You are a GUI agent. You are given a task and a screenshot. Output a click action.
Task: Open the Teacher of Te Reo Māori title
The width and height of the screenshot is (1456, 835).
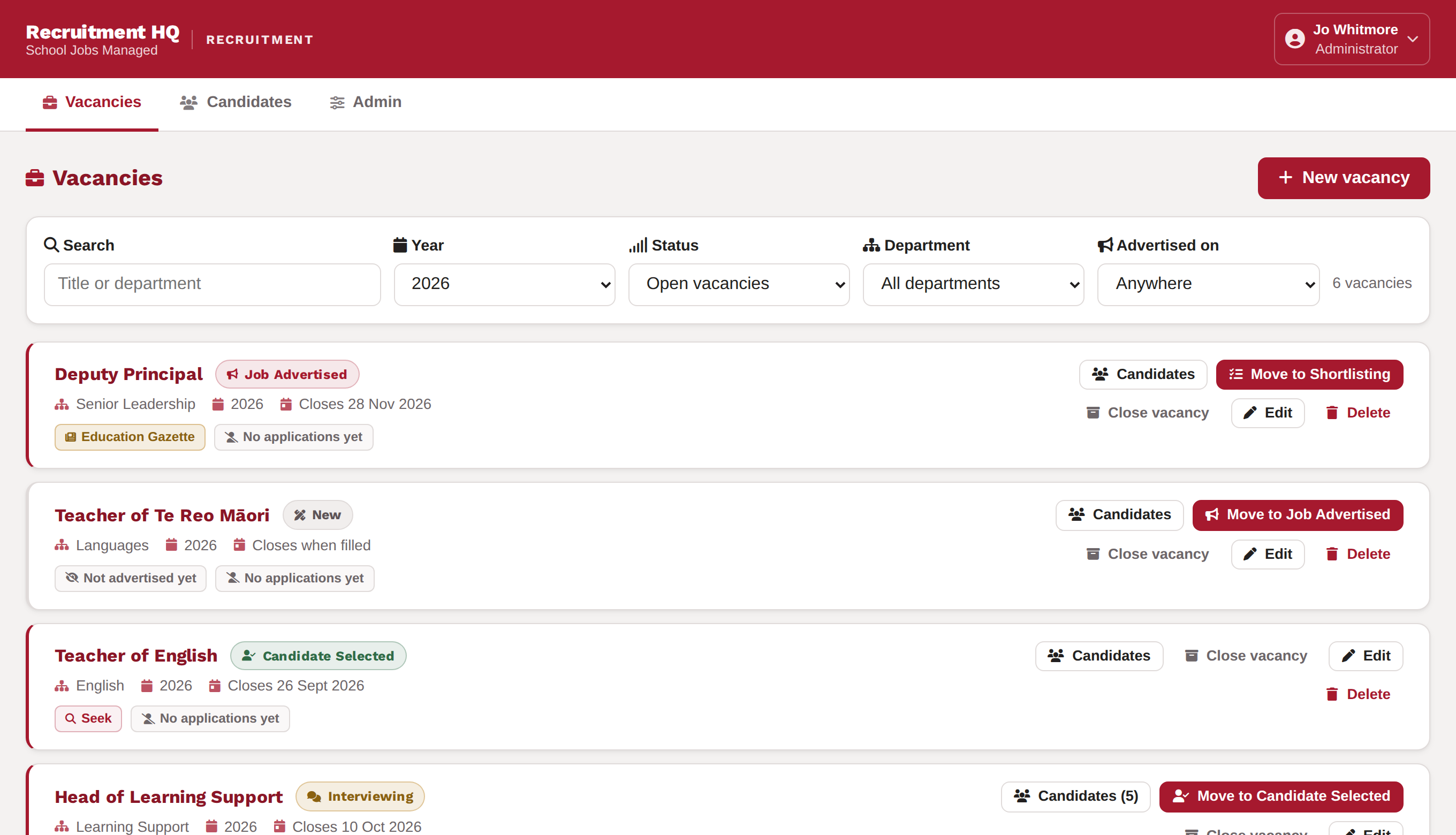162,515
